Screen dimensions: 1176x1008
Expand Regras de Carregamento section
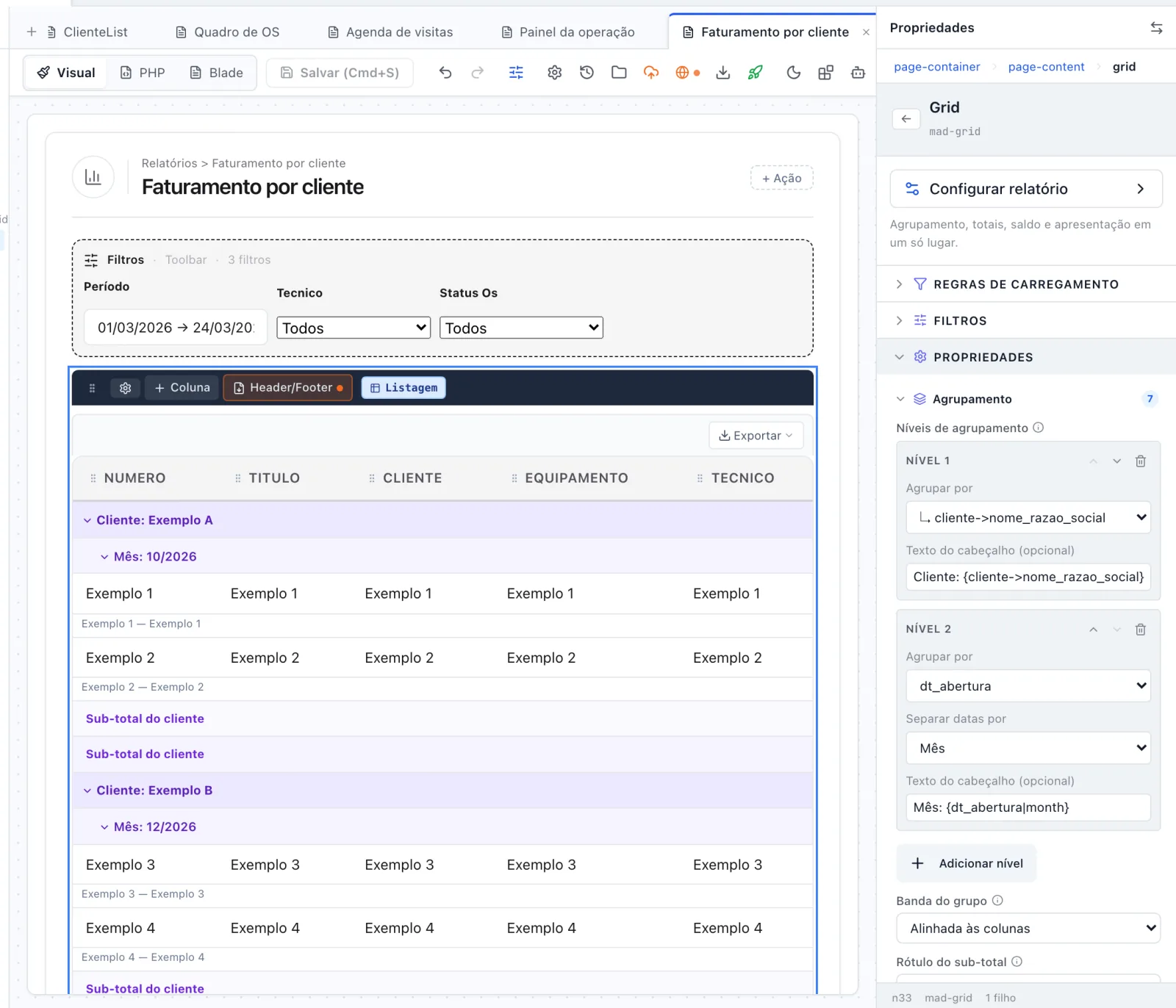tap(1026, 284)
